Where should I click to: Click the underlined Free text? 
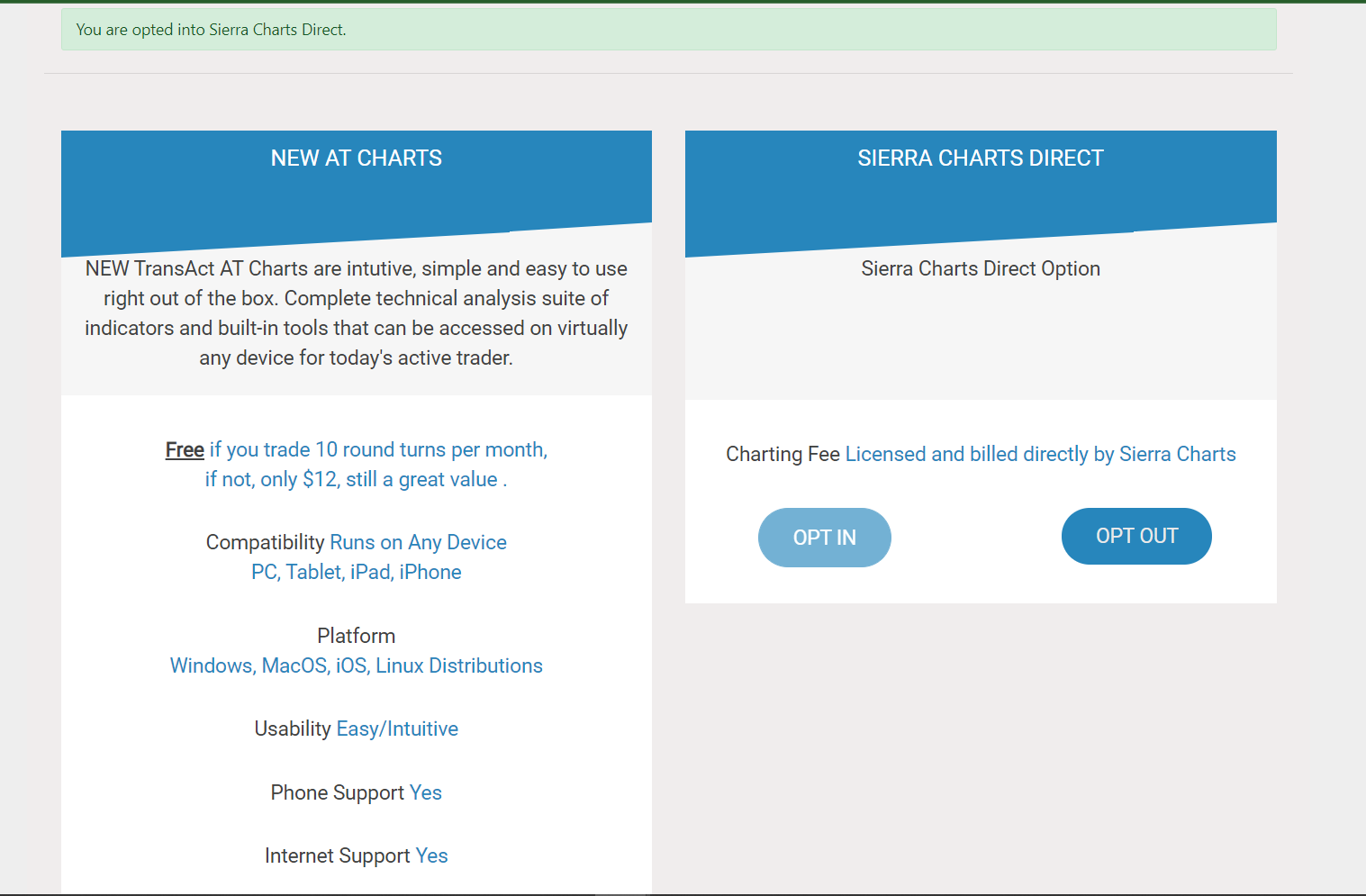(185, 450)
